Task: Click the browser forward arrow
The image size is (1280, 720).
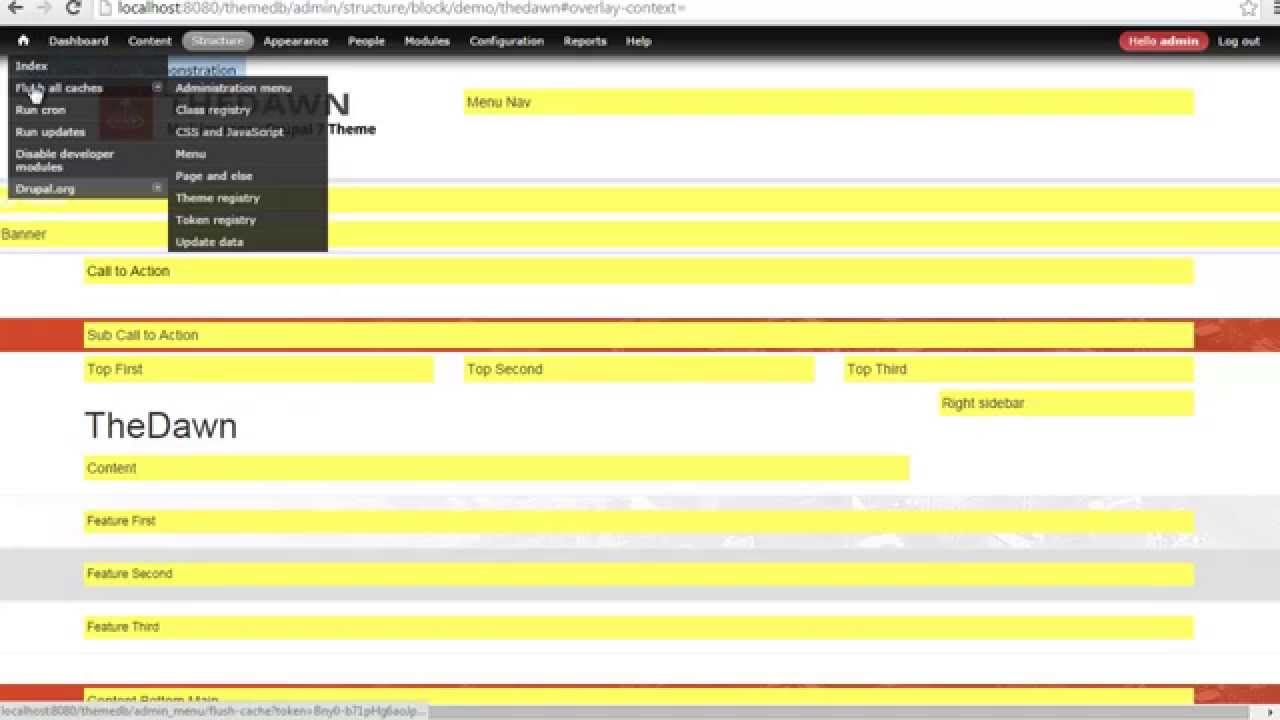Action: point(43,8)
